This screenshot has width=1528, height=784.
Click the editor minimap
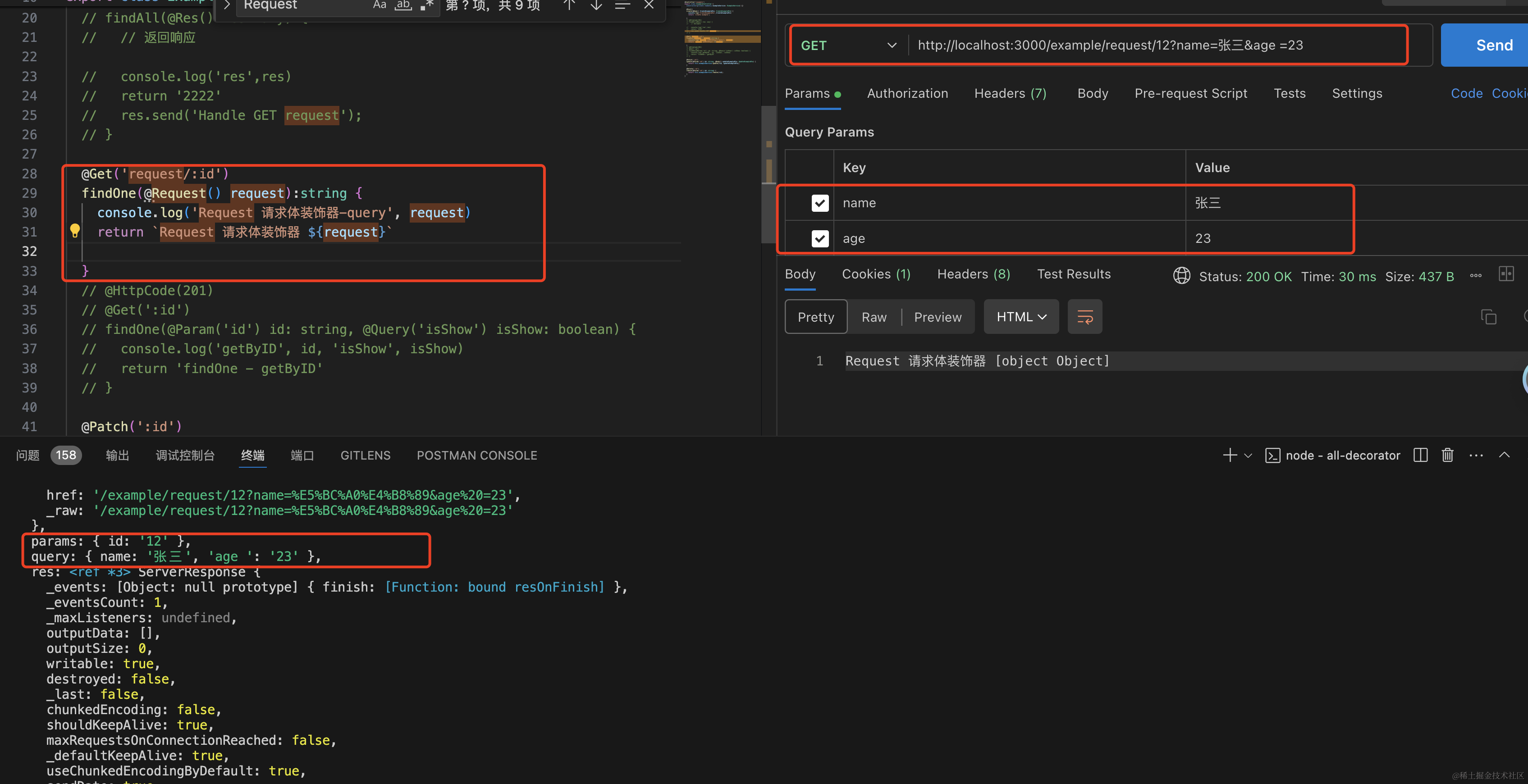pos(722,39)
